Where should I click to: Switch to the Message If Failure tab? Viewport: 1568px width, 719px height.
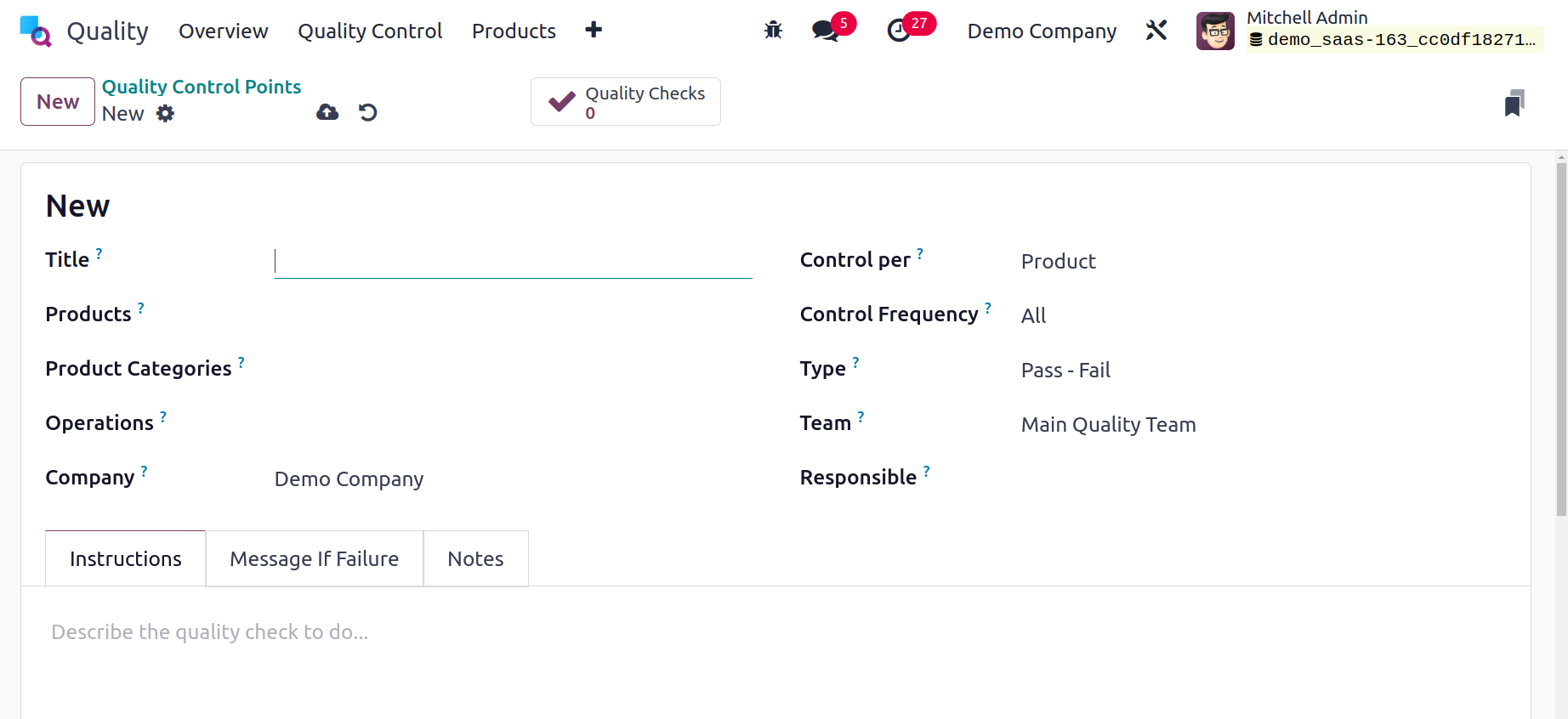tap(315, 558)
